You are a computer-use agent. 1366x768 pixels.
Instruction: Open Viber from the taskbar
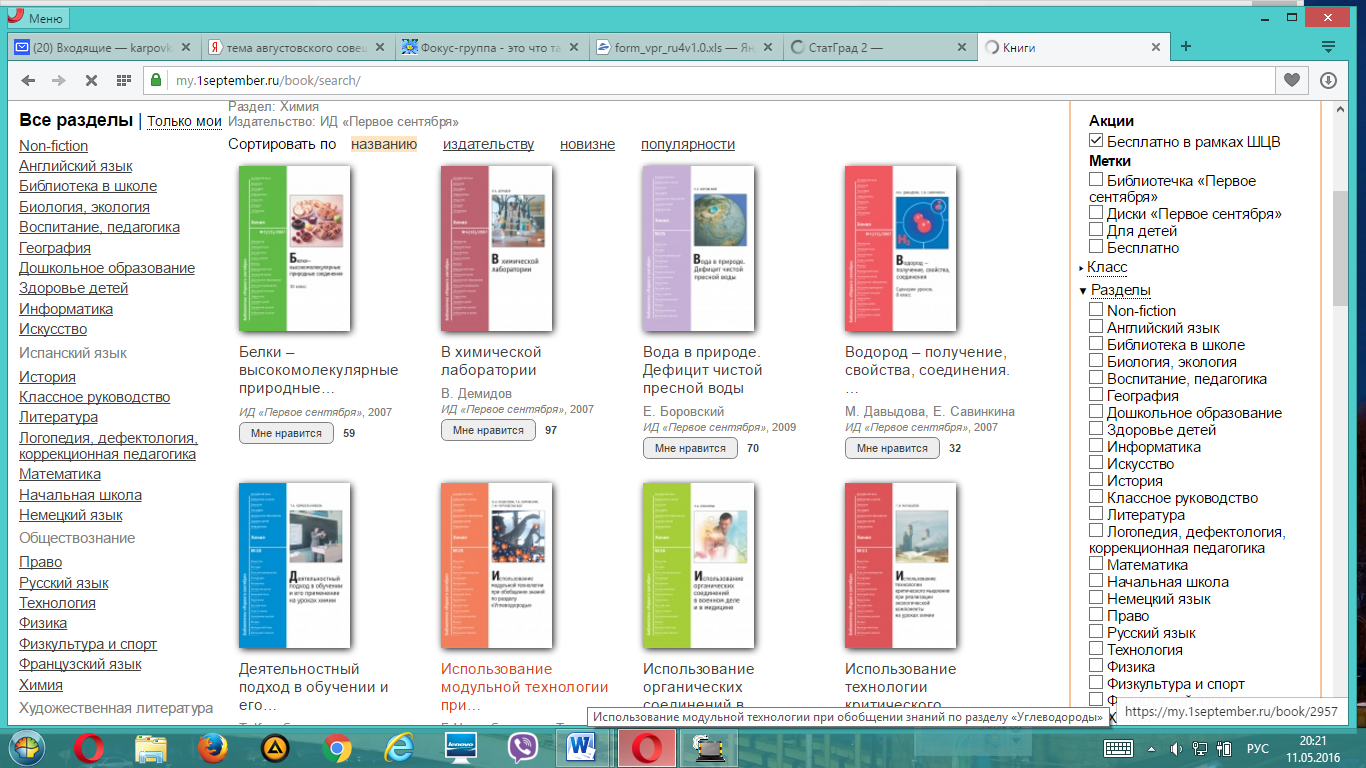(522, 747)
